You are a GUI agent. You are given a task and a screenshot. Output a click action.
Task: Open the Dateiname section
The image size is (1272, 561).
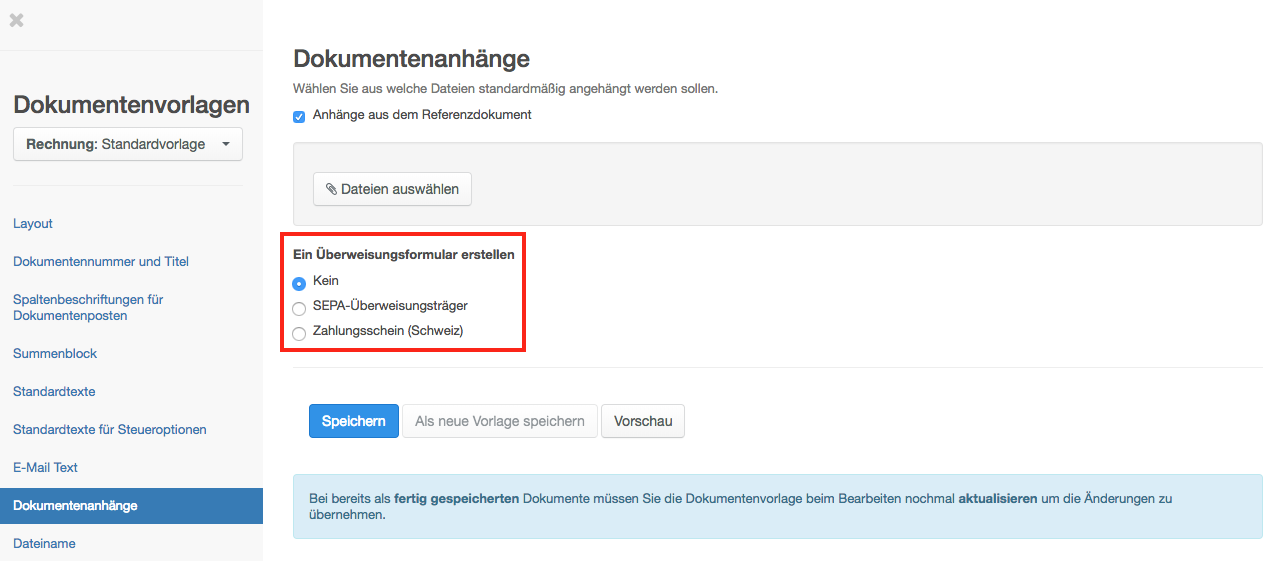tap(44, 543)
